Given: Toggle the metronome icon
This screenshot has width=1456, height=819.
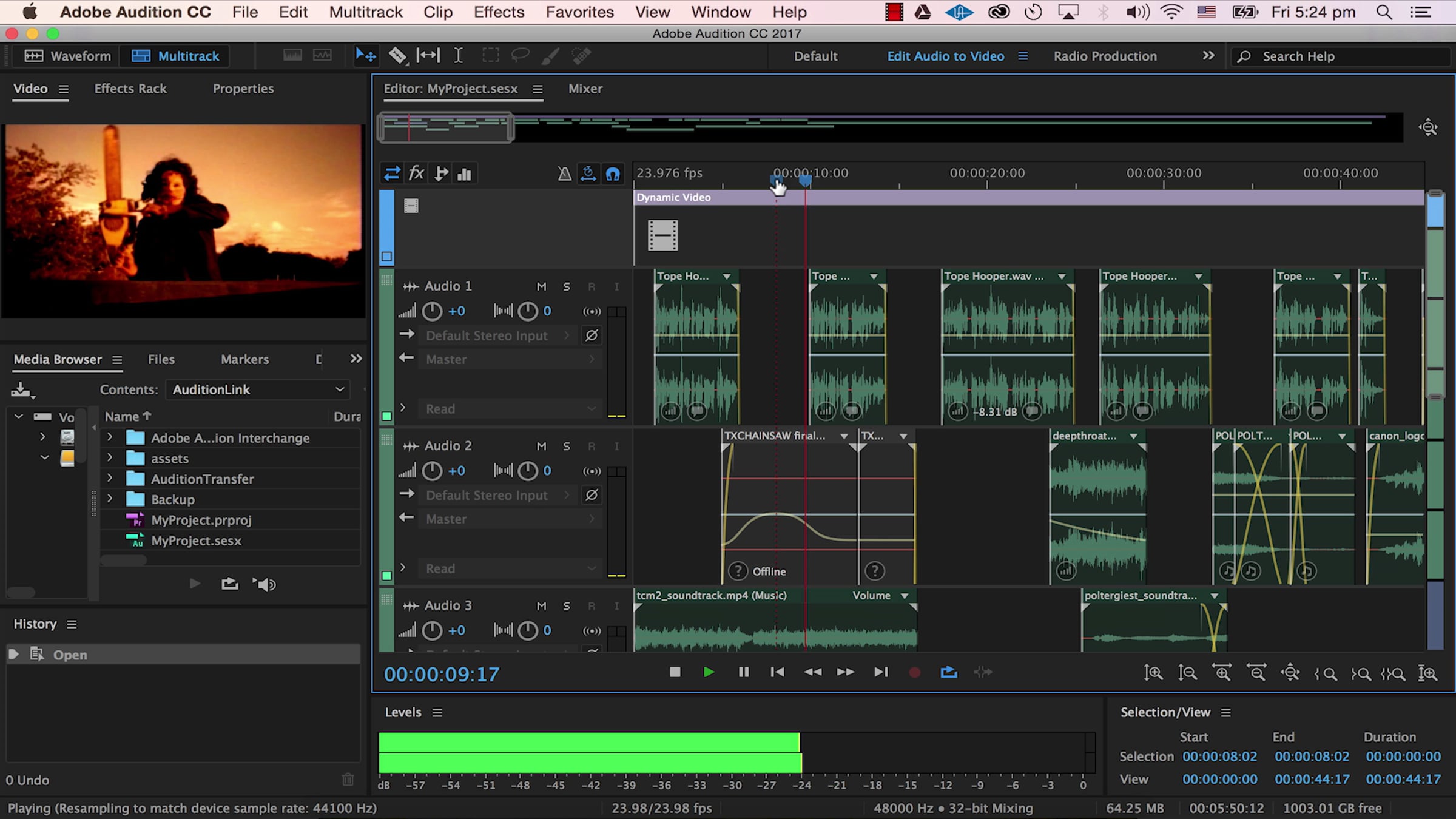Looking at the screenshot, I should 564,175.
